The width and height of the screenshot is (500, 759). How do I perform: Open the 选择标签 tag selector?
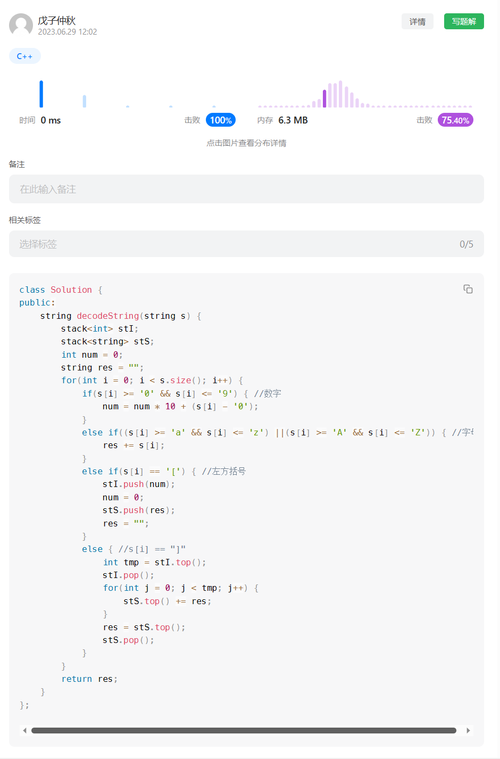[x=246, y=244]
